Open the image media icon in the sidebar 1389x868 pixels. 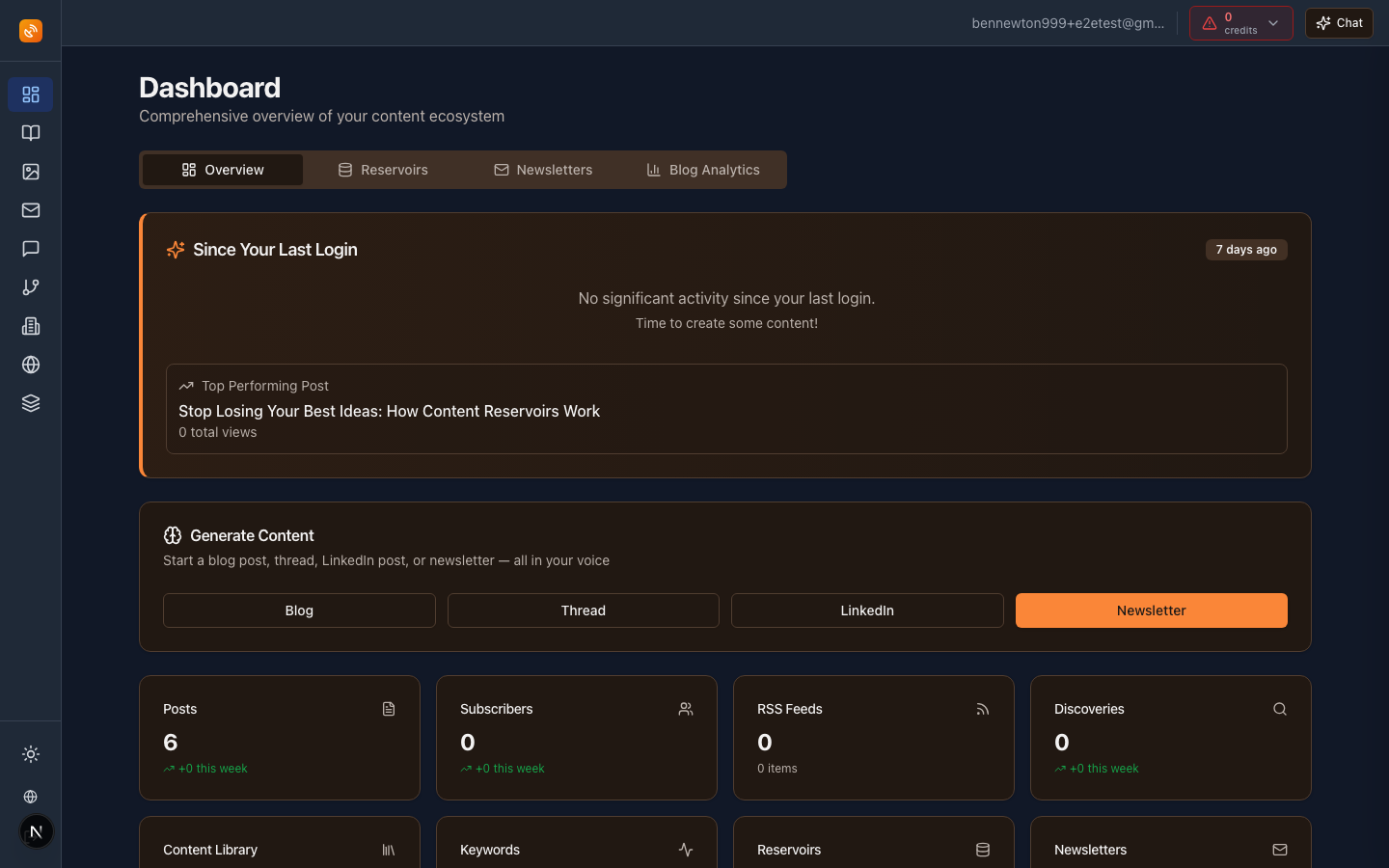click(30, 172)
